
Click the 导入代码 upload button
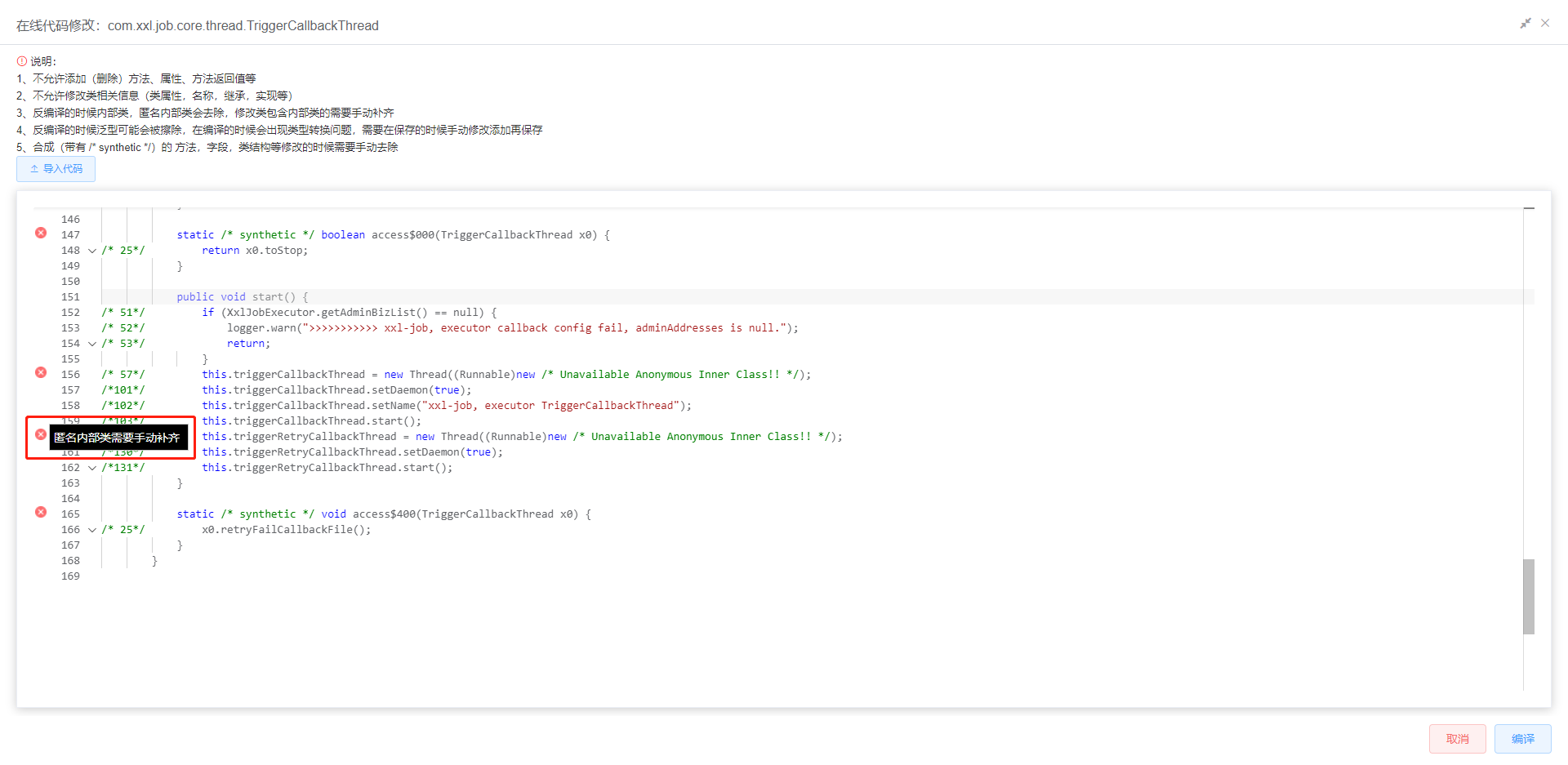56,169
